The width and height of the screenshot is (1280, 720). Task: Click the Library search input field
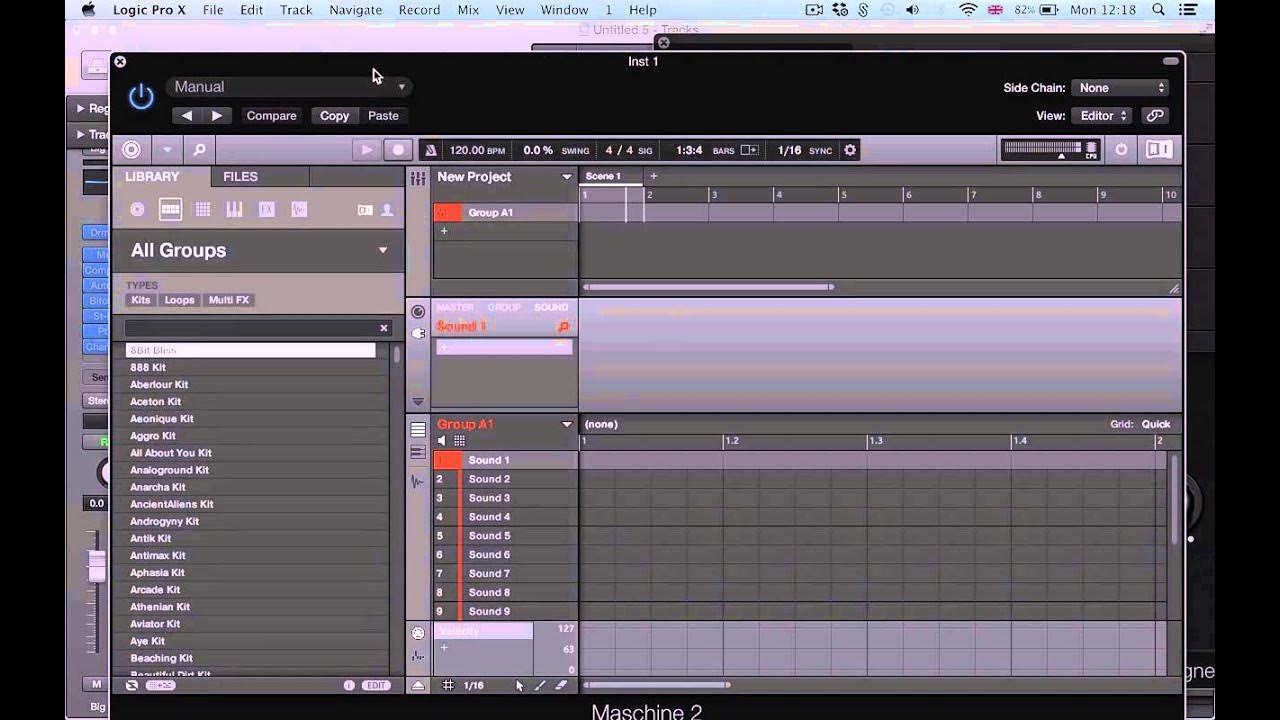[257, 328]
